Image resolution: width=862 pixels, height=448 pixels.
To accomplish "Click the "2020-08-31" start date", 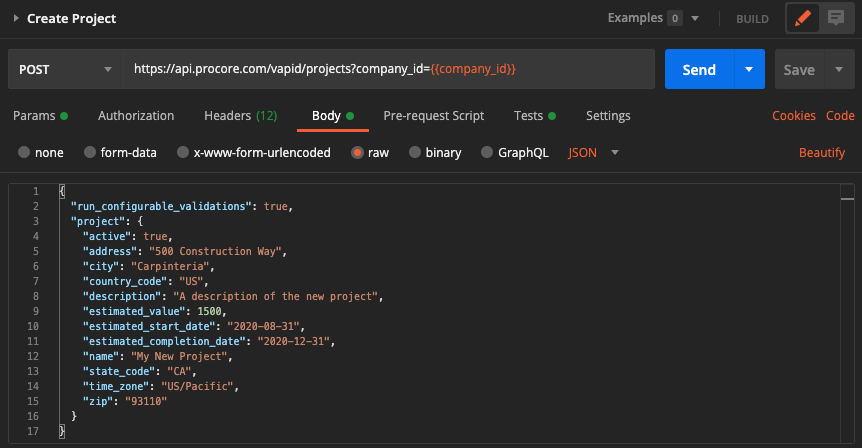I will click(x=263, y=326).
